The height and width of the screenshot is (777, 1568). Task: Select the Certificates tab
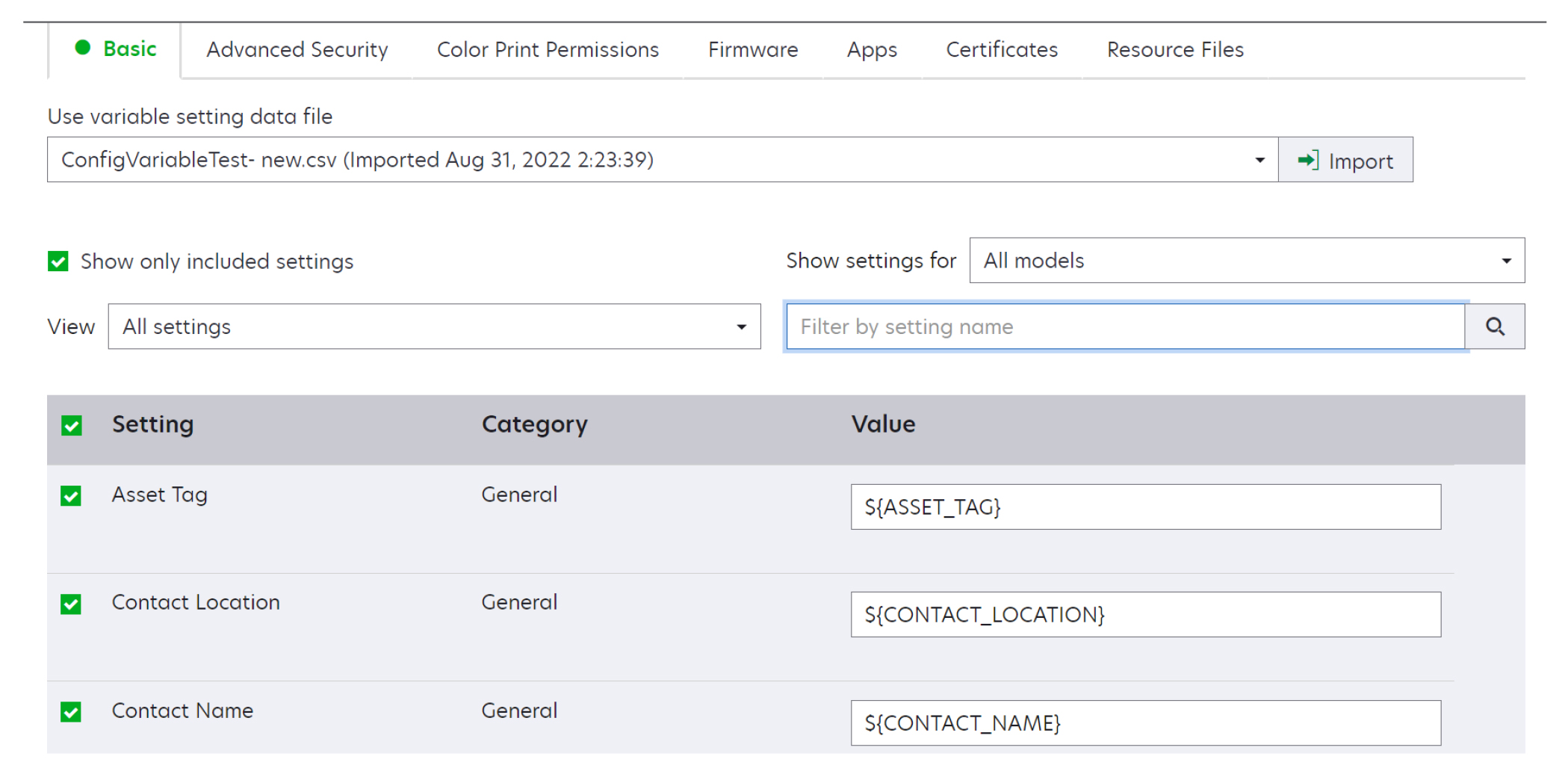1001,49
